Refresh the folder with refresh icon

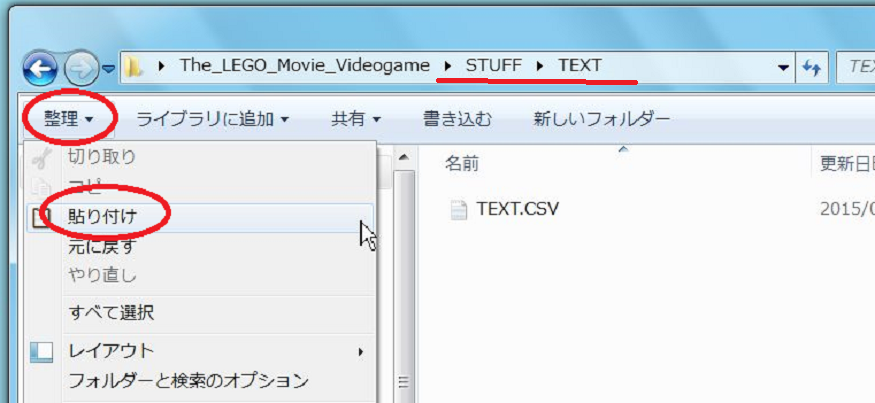click(x=811, y=68)
